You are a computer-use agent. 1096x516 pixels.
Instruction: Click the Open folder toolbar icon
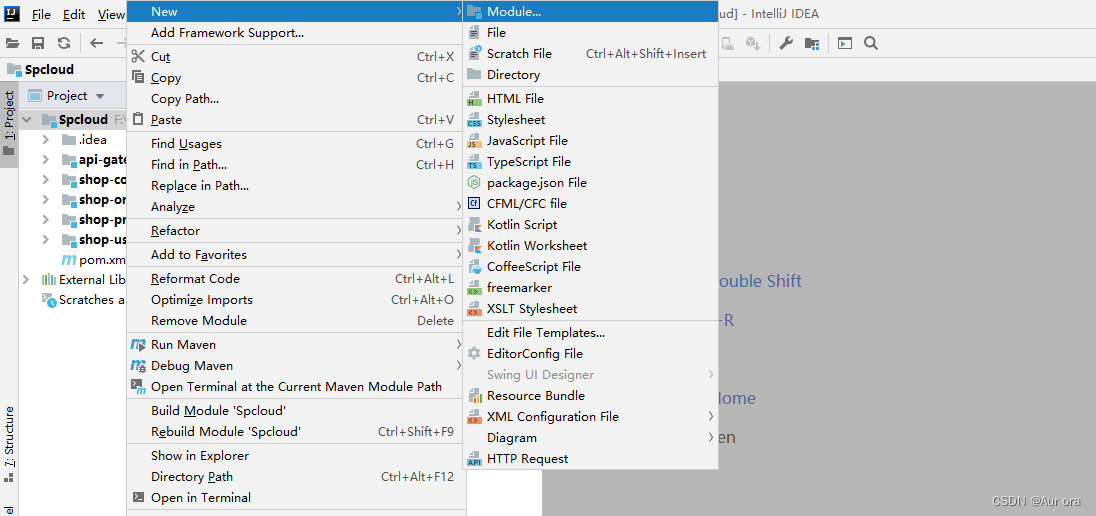click(13, 43)
